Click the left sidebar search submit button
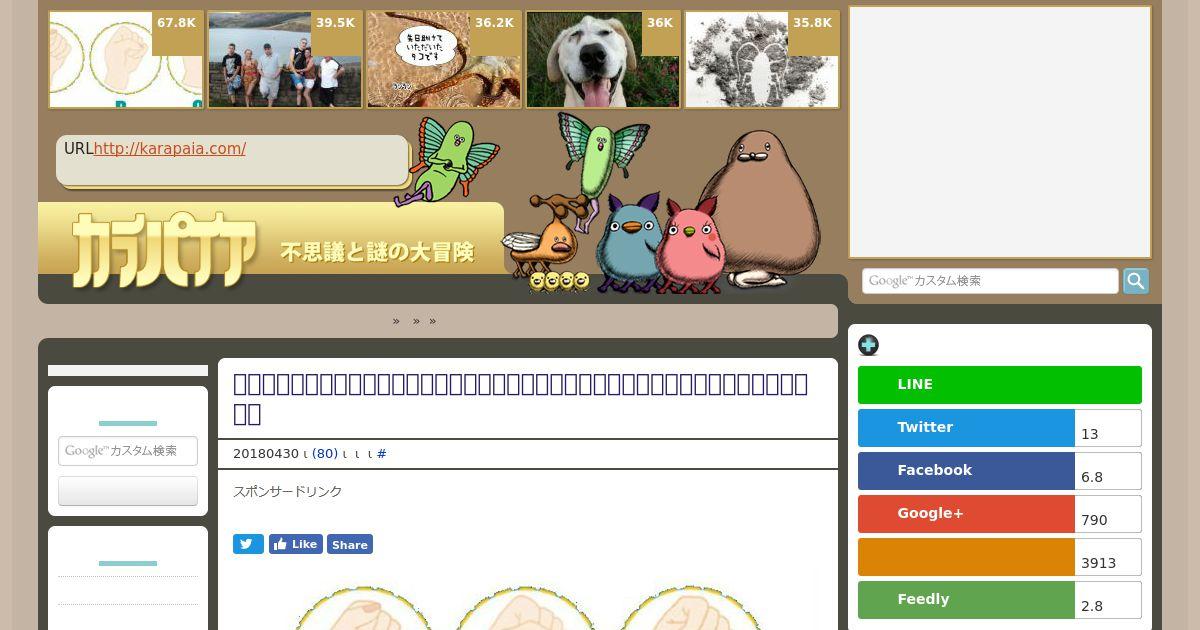The image size is (1200, 630). tap(128, 491)
